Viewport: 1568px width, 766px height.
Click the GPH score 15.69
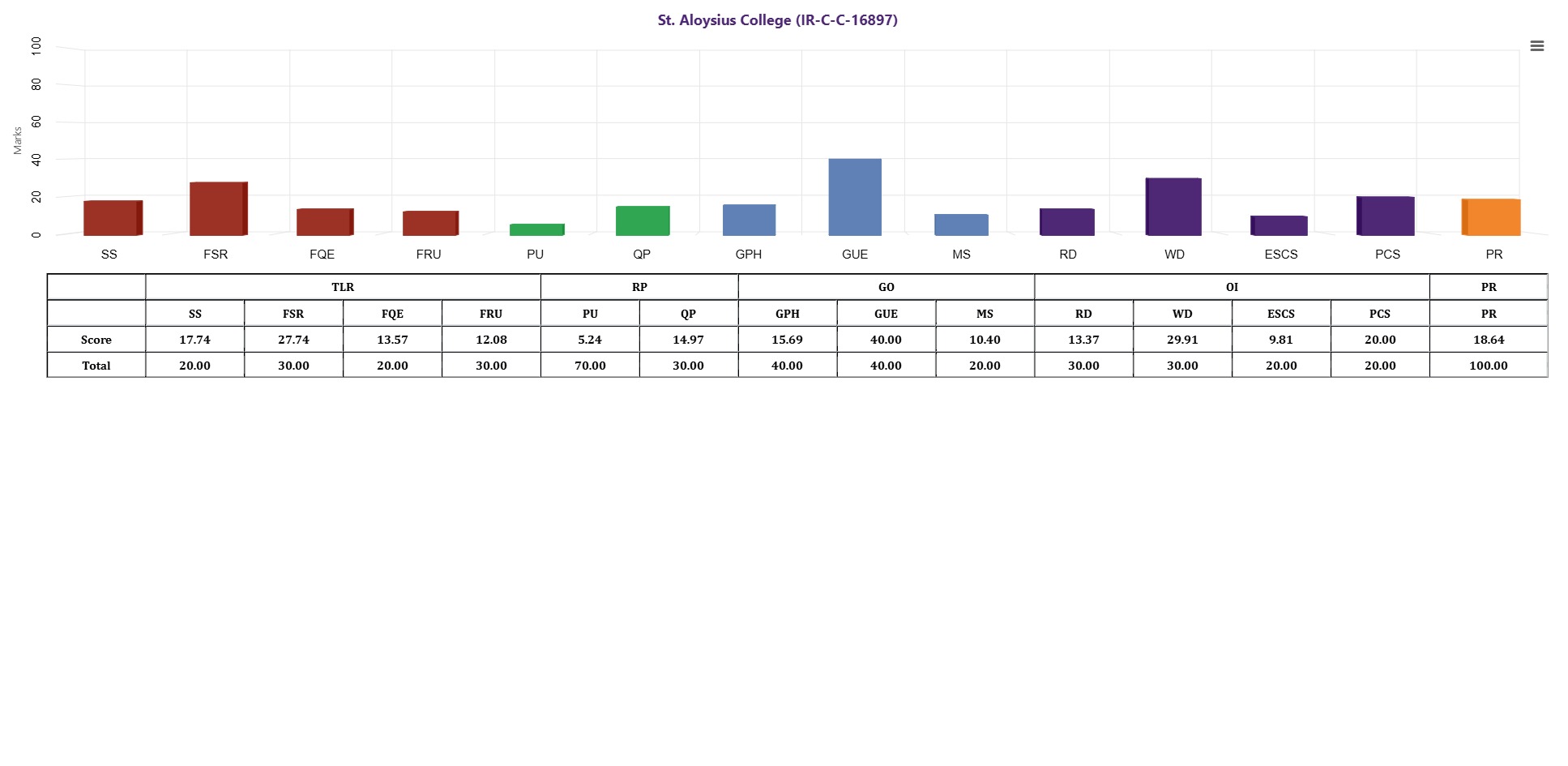(788, 340)
